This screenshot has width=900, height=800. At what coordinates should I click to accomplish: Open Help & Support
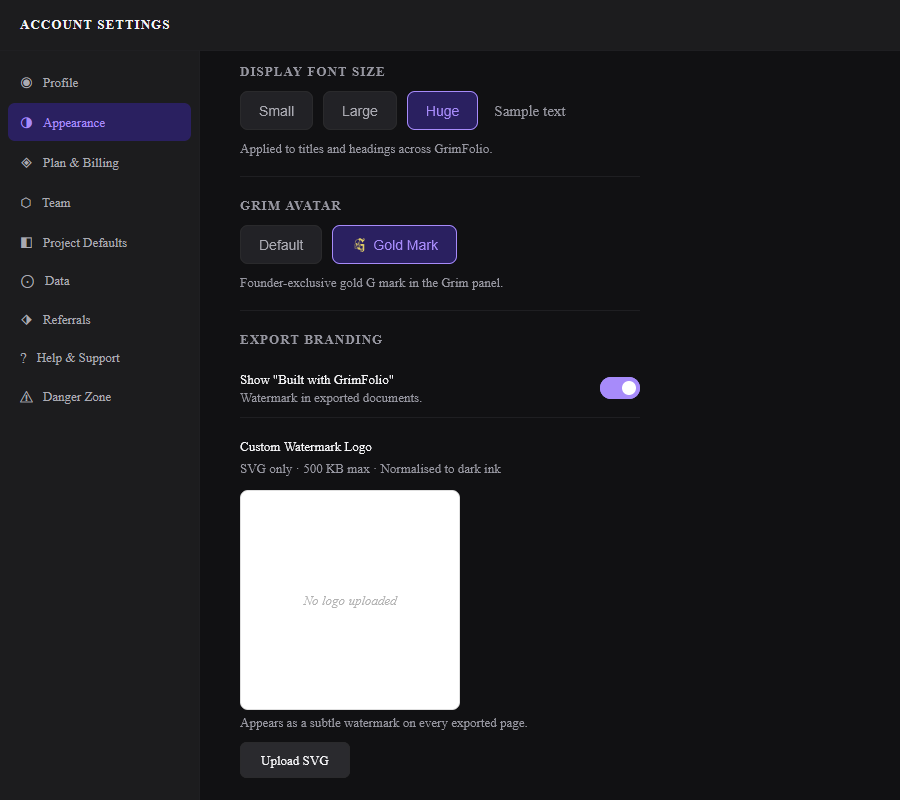point(99,358)
